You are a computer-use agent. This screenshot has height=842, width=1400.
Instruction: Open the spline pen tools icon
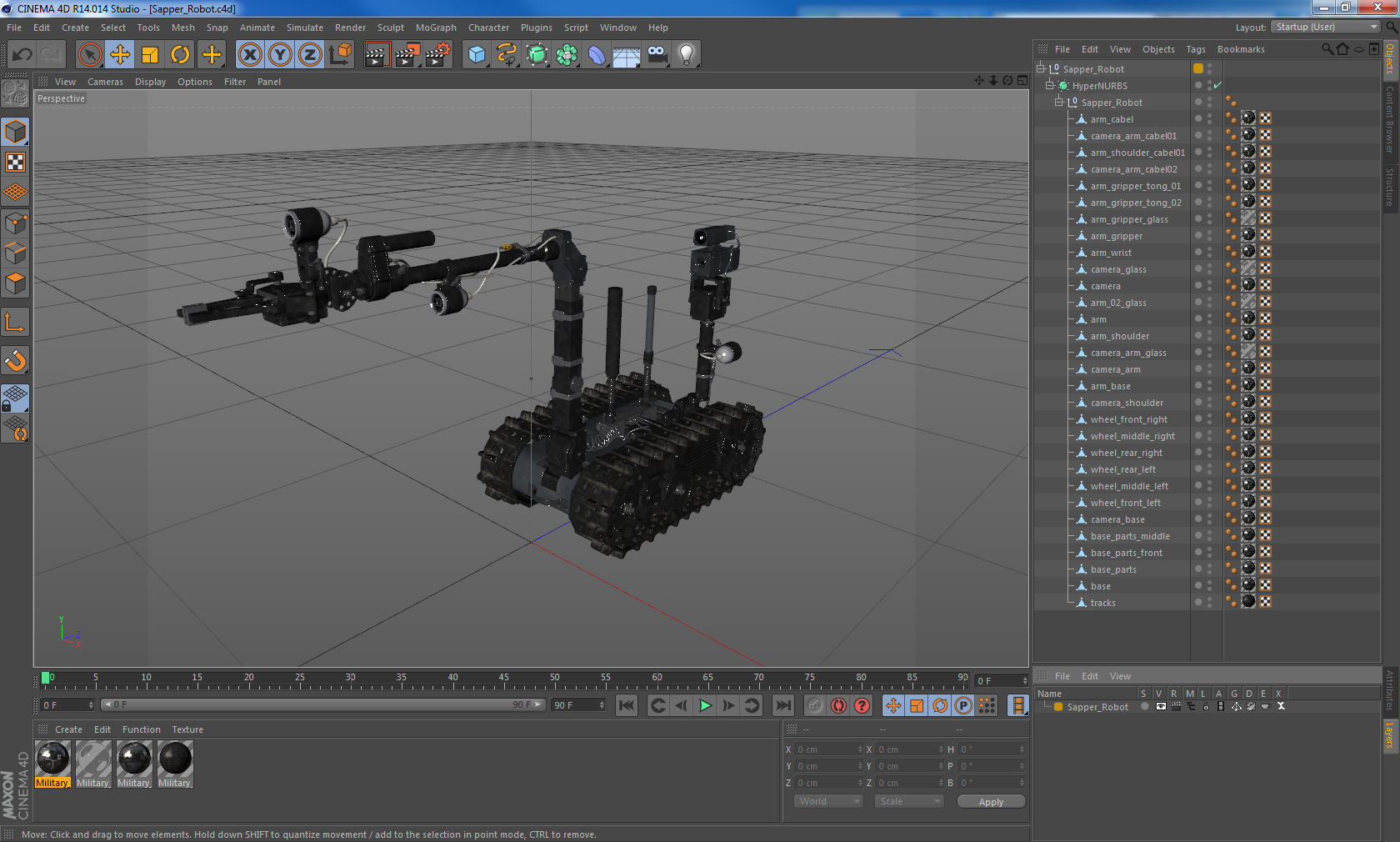pyautogui.click(x=507, y=55)
